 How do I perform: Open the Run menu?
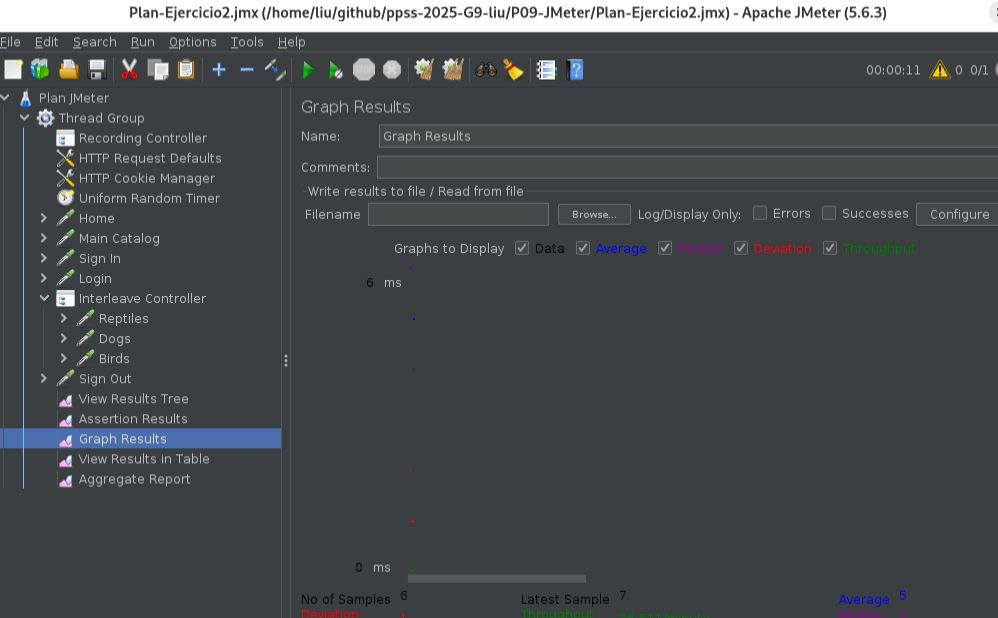[x=143, y=42]
